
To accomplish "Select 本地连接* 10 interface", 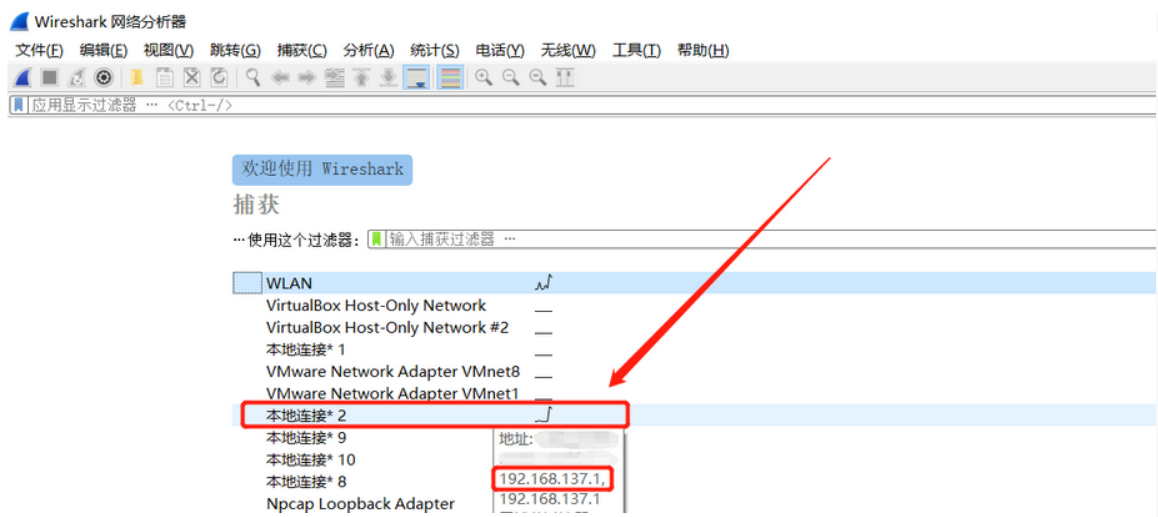I will pyautogui.click(x=310, y=459).
